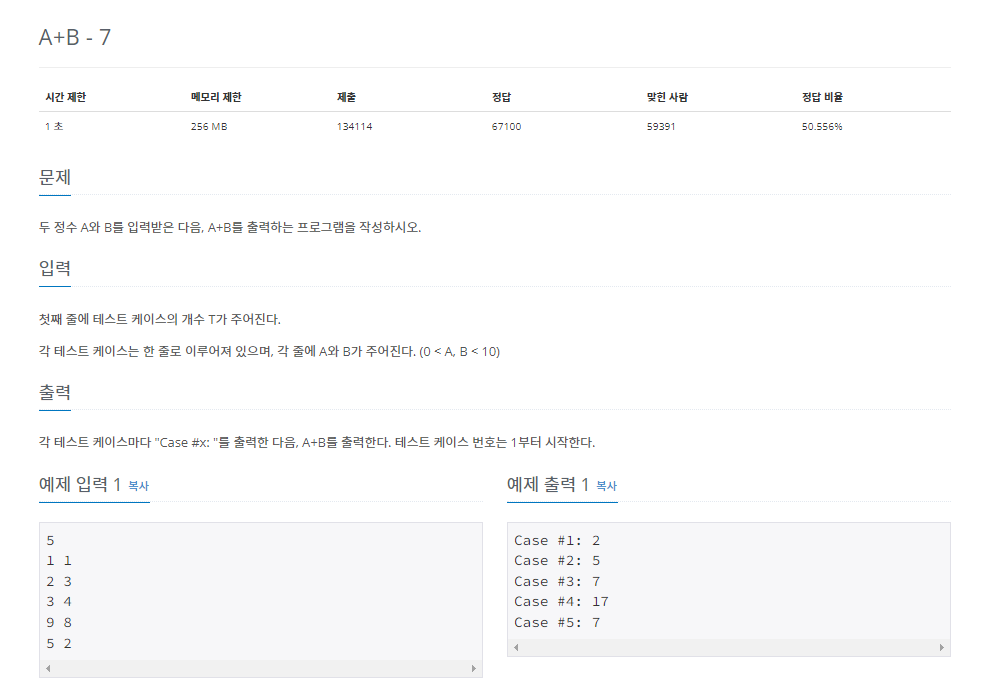Click the 메모리 제한 column header
Screen dimensions: 992x686
tap(216, 97)
